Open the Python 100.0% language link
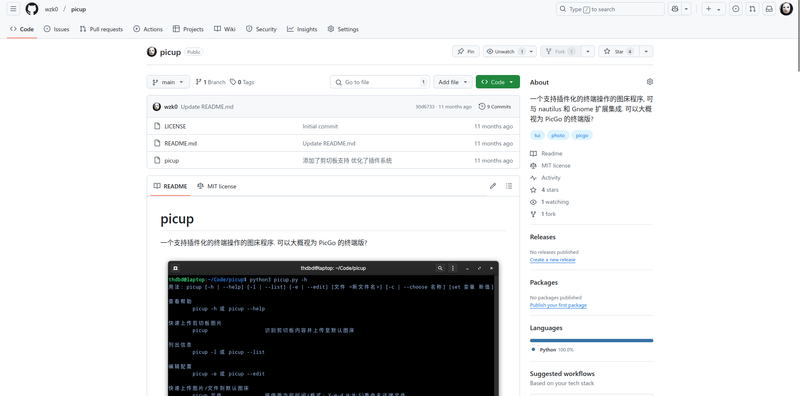This screenshot has width=800, height=396. (x=553, y=350)
